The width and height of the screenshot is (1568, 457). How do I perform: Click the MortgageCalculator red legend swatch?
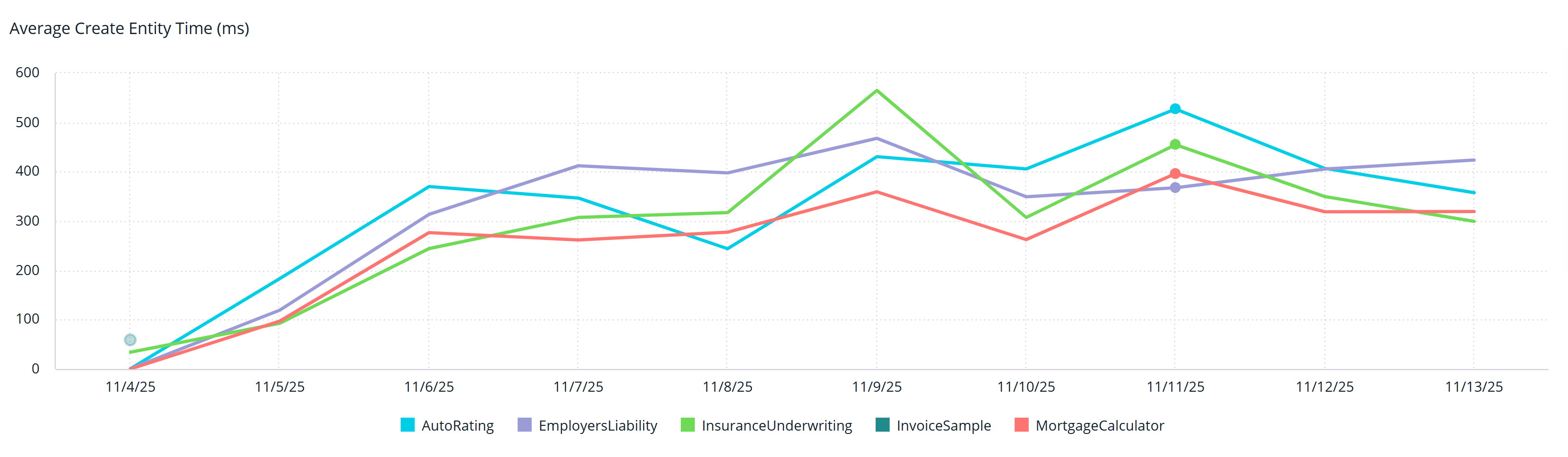click(1022, 425)
